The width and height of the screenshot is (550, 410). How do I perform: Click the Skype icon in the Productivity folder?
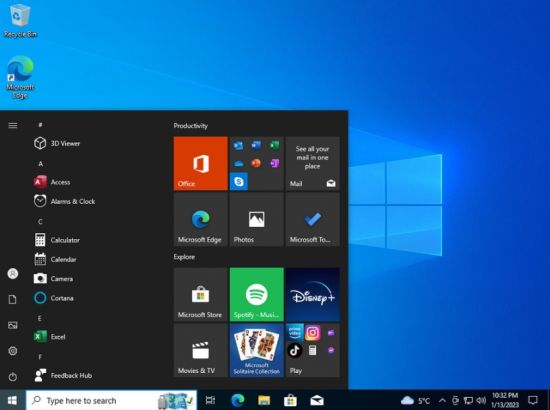click(239, 181)
